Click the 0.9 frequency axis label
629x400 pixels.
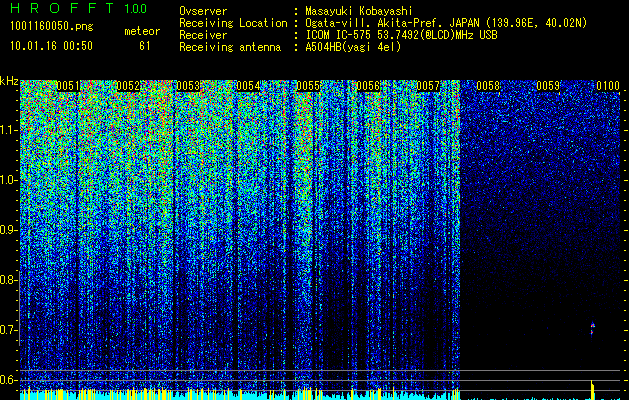tap(8, 230)
